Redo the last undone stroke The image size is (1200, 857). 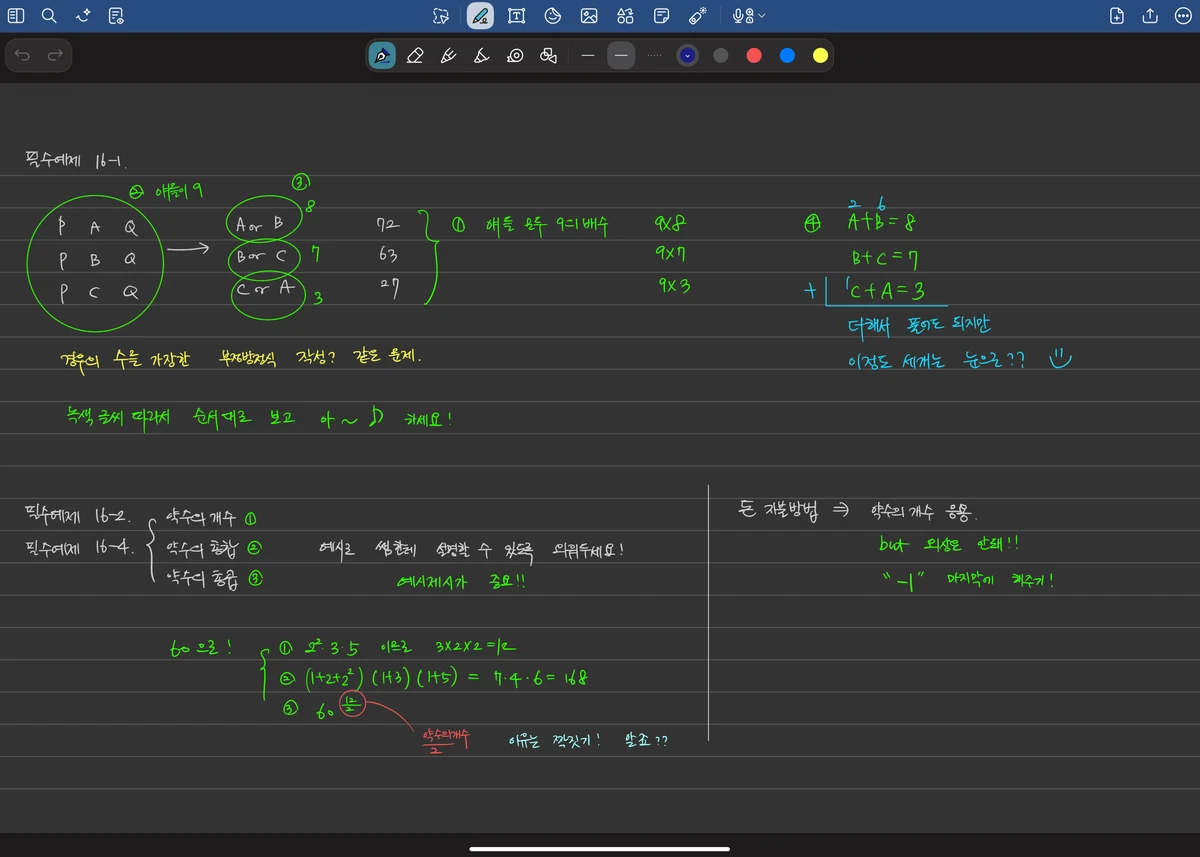(55, 56)
